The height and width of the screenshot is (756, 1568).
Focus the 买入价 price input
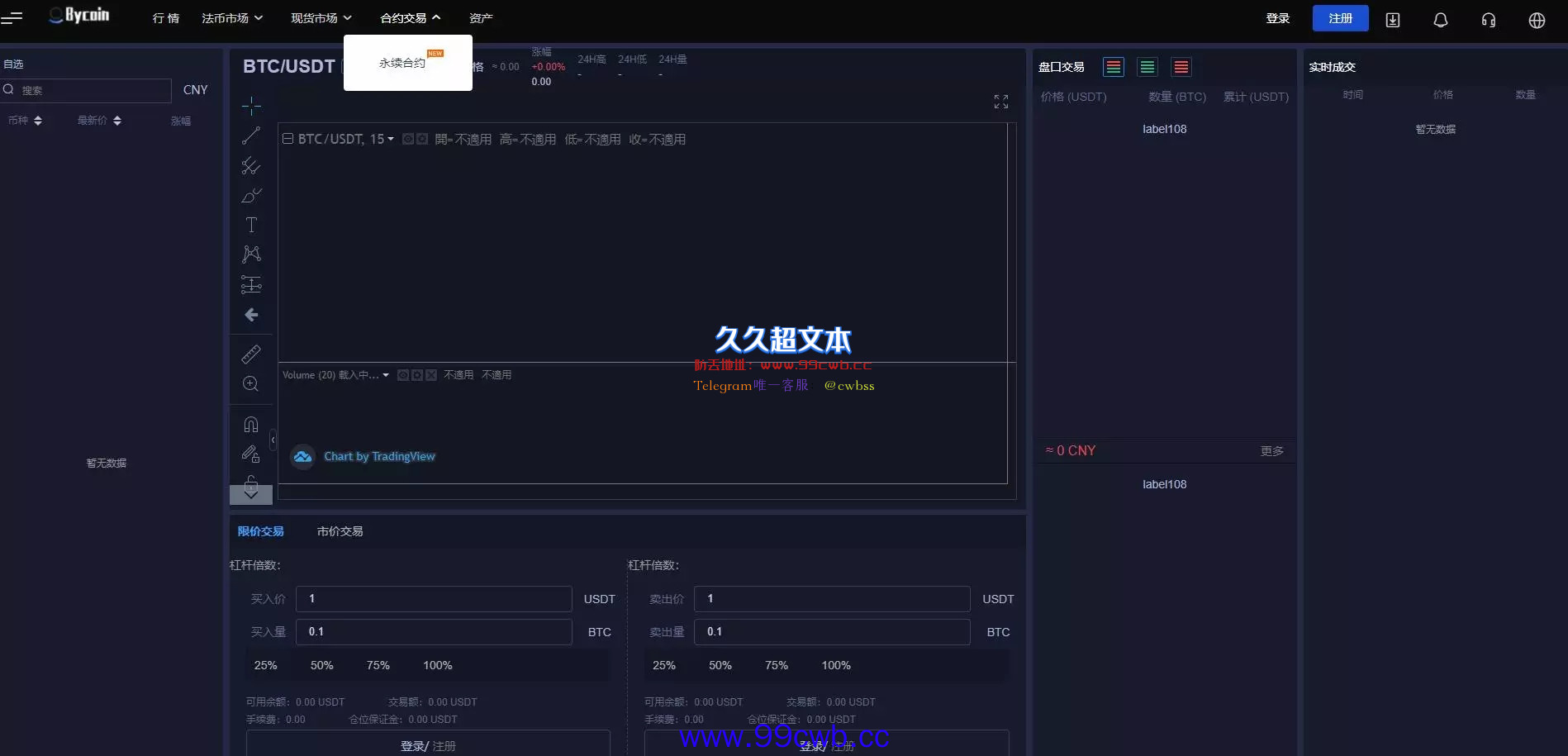pyautogui.click(x=435, y=599)
